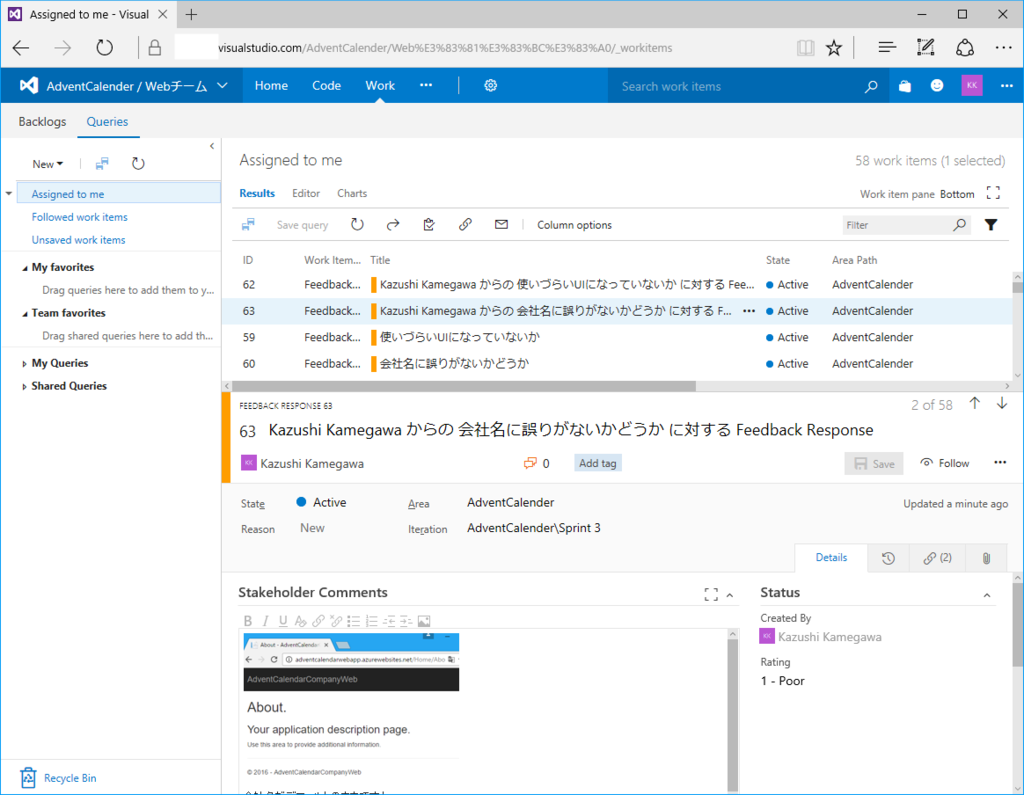Screen dimensions: 1024x795
Task: Switch to Backlogs tab
Action: 42,122
